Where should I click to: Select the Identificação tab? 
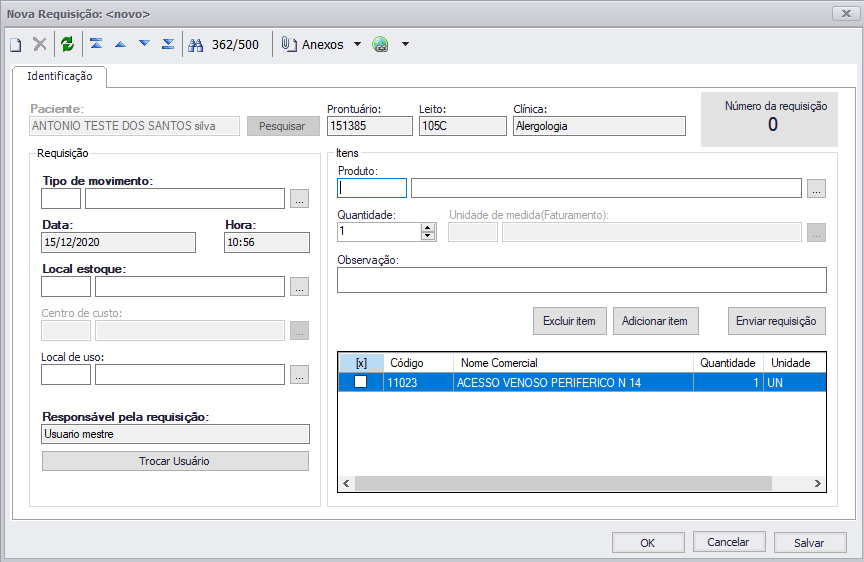(x=60, y=76)
